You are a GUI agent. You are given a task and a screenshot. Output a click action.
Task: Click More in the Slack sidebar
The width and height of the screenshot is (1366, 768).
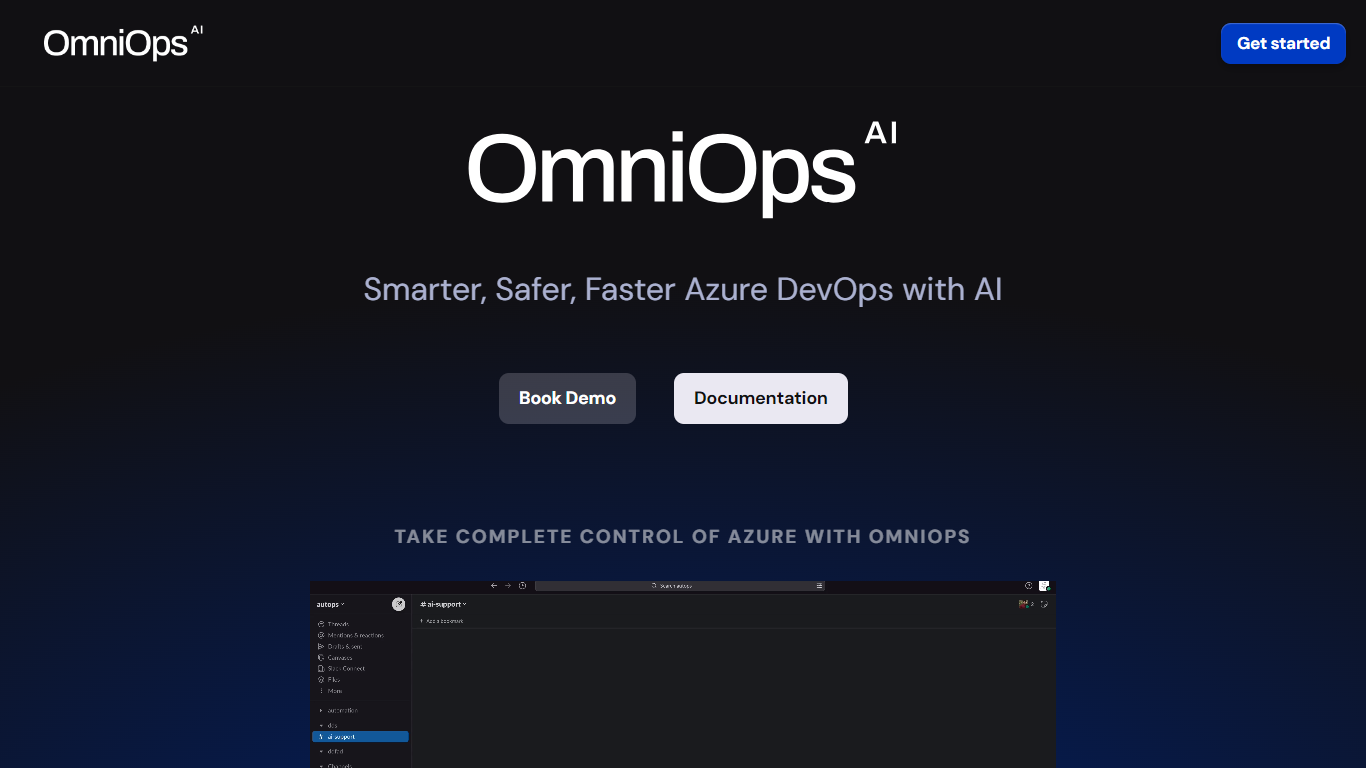[330, 690]
